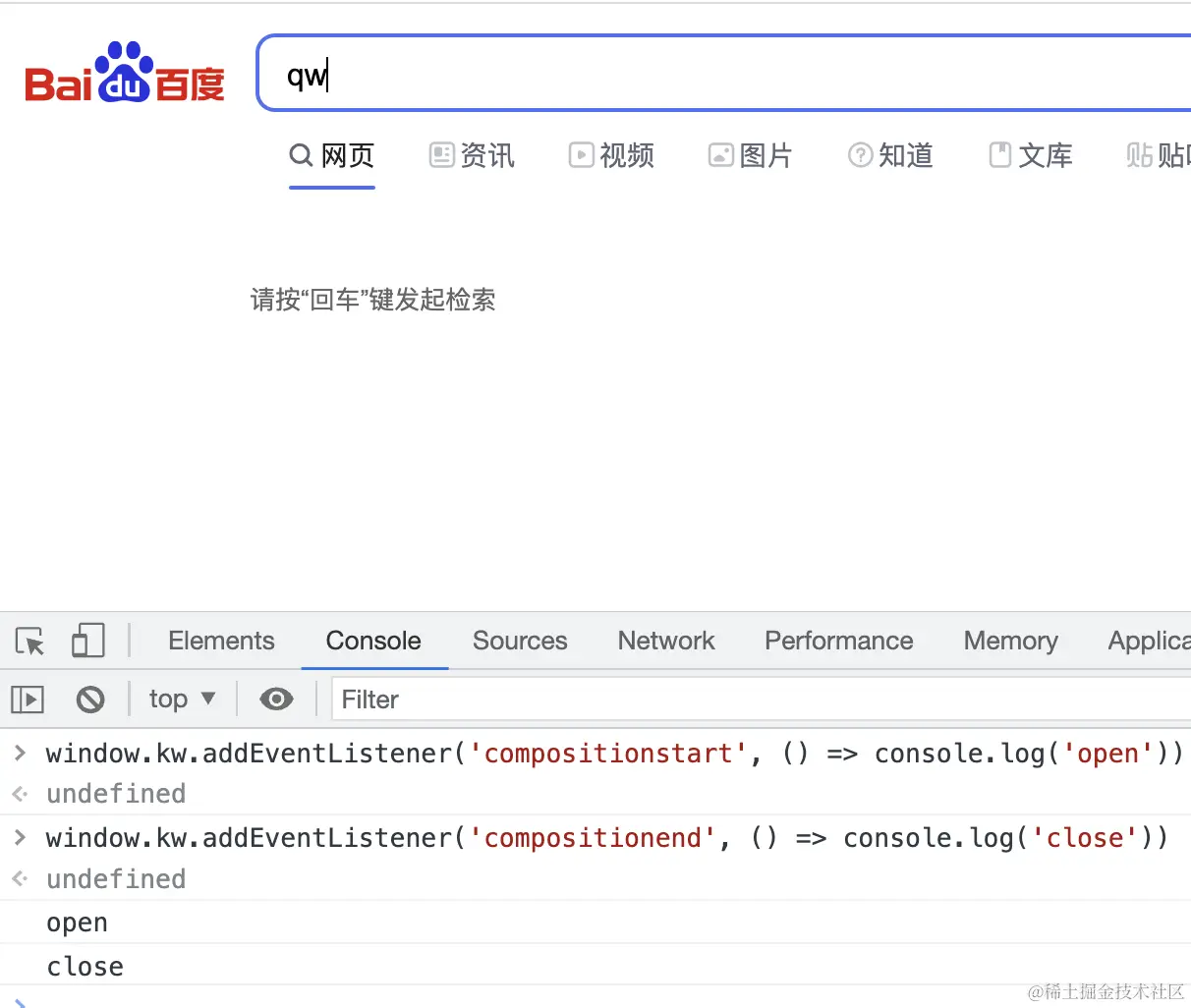Open the Performance panel
1191x1008 pixels.
pyautogui.click(x=839, y=641)
